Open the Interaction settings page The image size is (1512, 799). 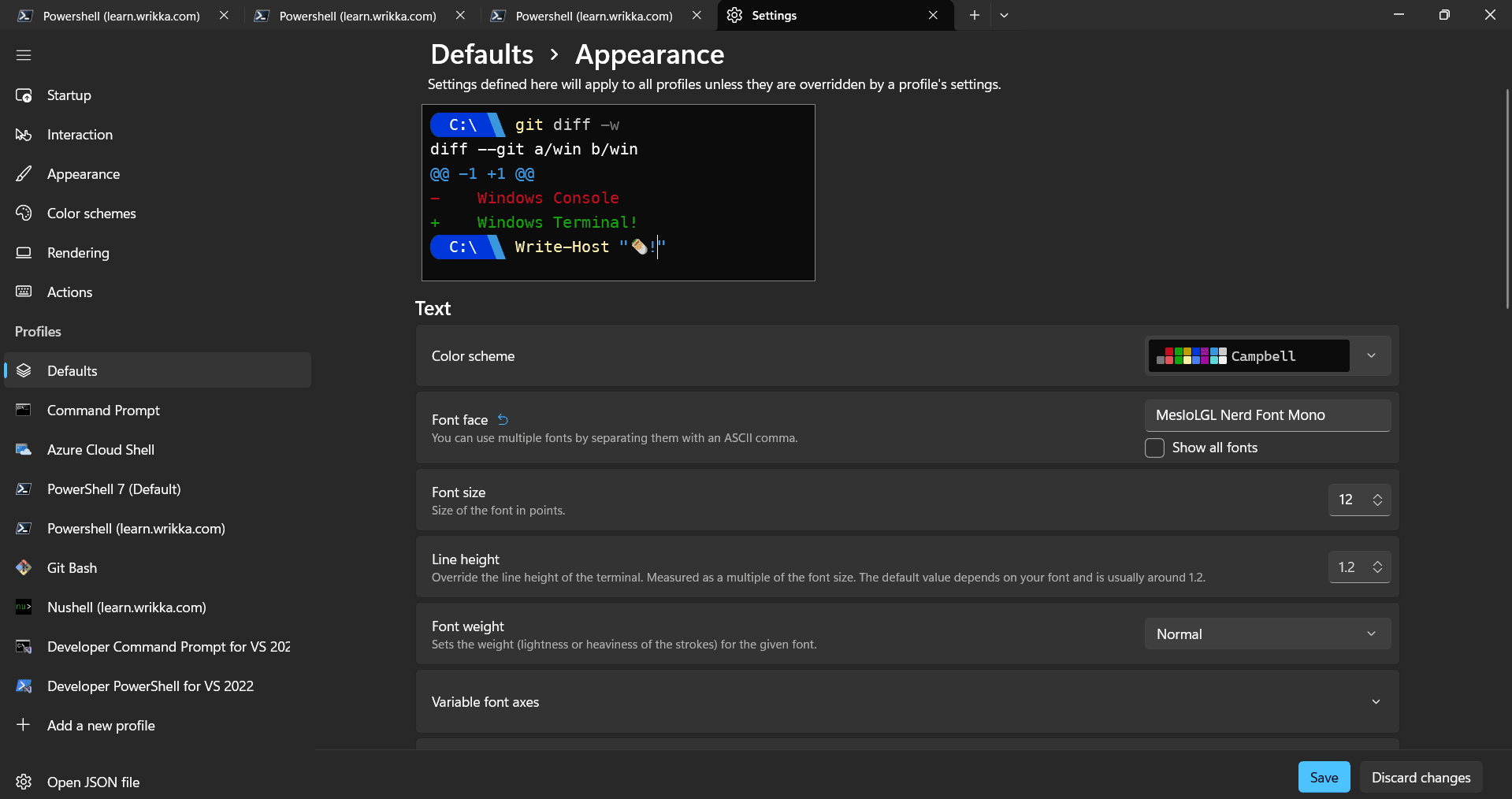(x=158, y=135)
